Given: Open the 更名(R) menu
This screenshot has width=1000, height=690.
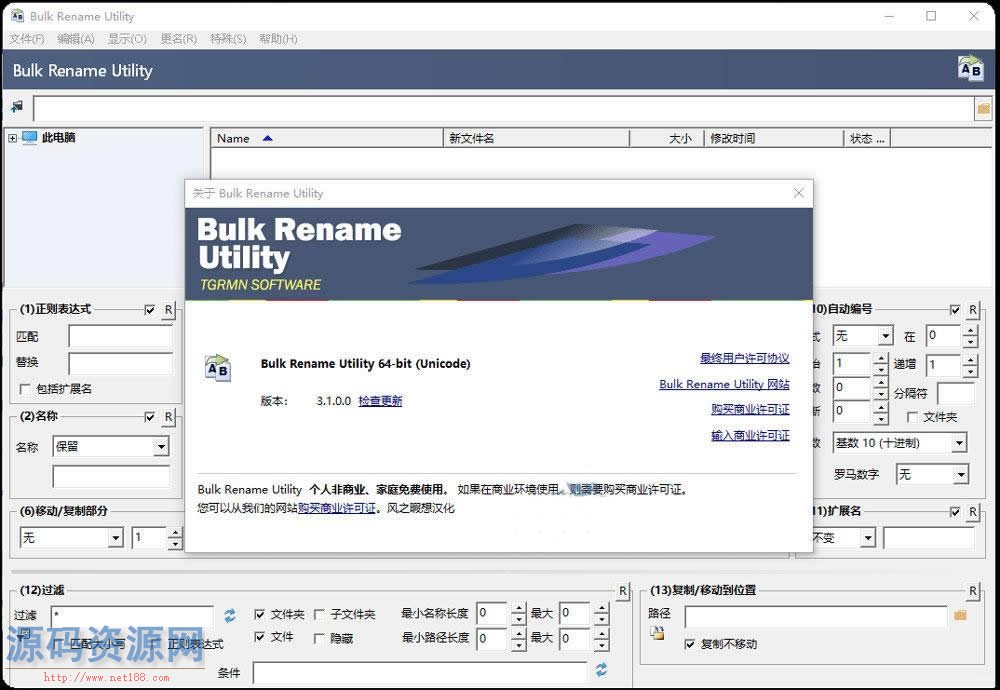Looking at the screenshot, I should (179, 39).
